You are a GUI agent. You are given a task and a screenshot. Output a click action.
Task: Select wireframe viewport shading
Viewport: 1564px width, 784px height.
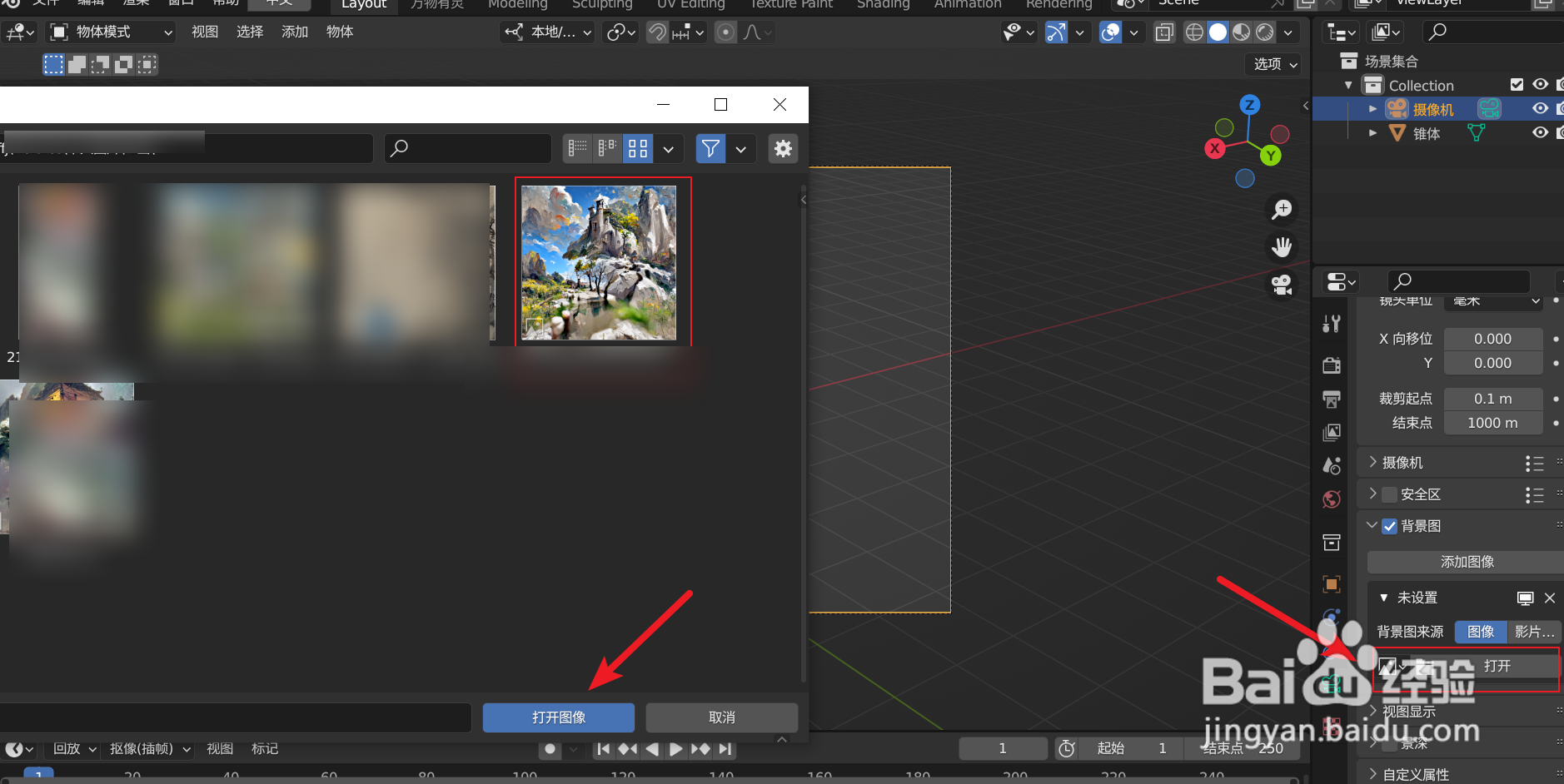(1194, 32)
